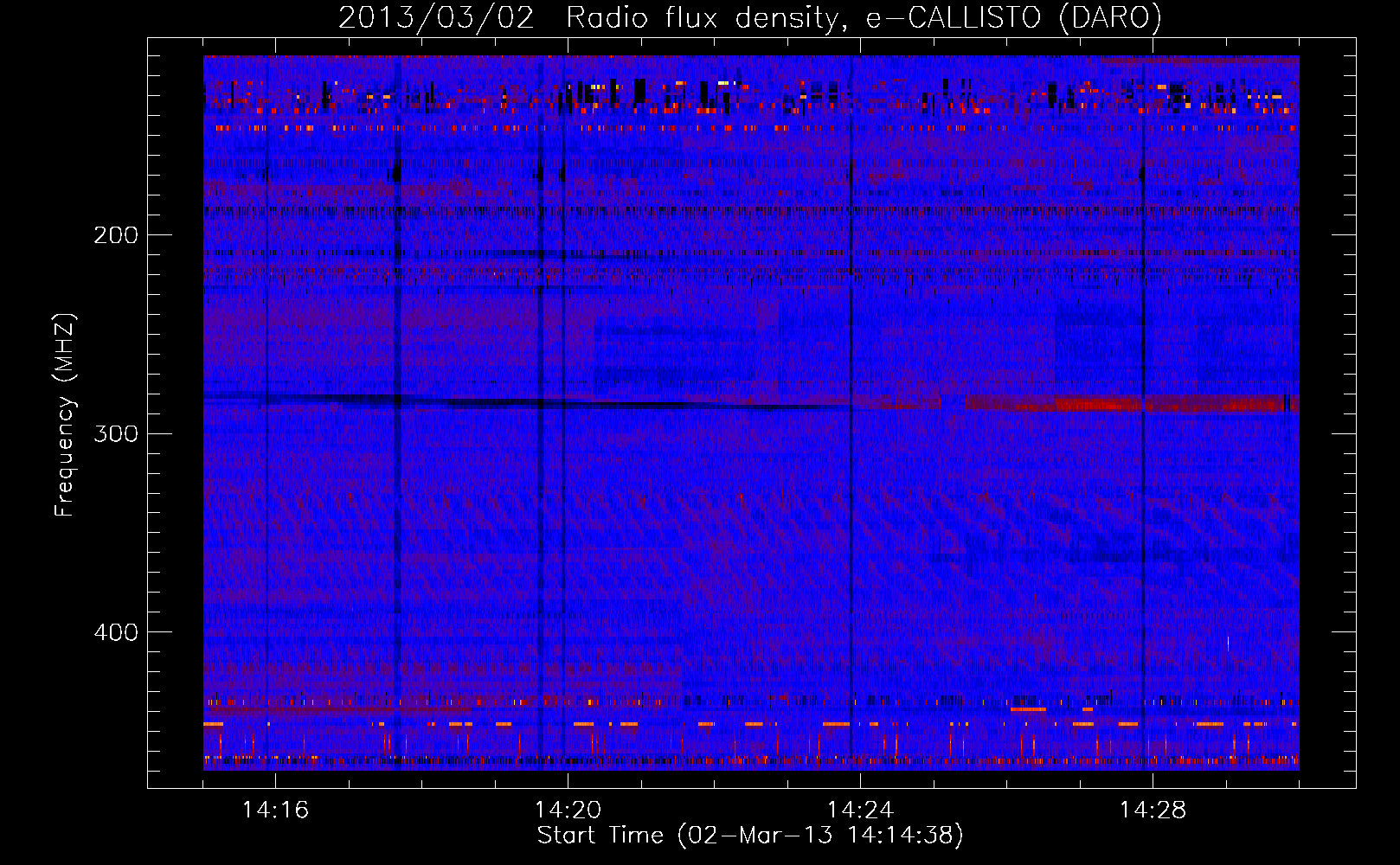Click the "Start Time (02-Mar-13 14:14:38)" axis label

(x=750, y=836)
